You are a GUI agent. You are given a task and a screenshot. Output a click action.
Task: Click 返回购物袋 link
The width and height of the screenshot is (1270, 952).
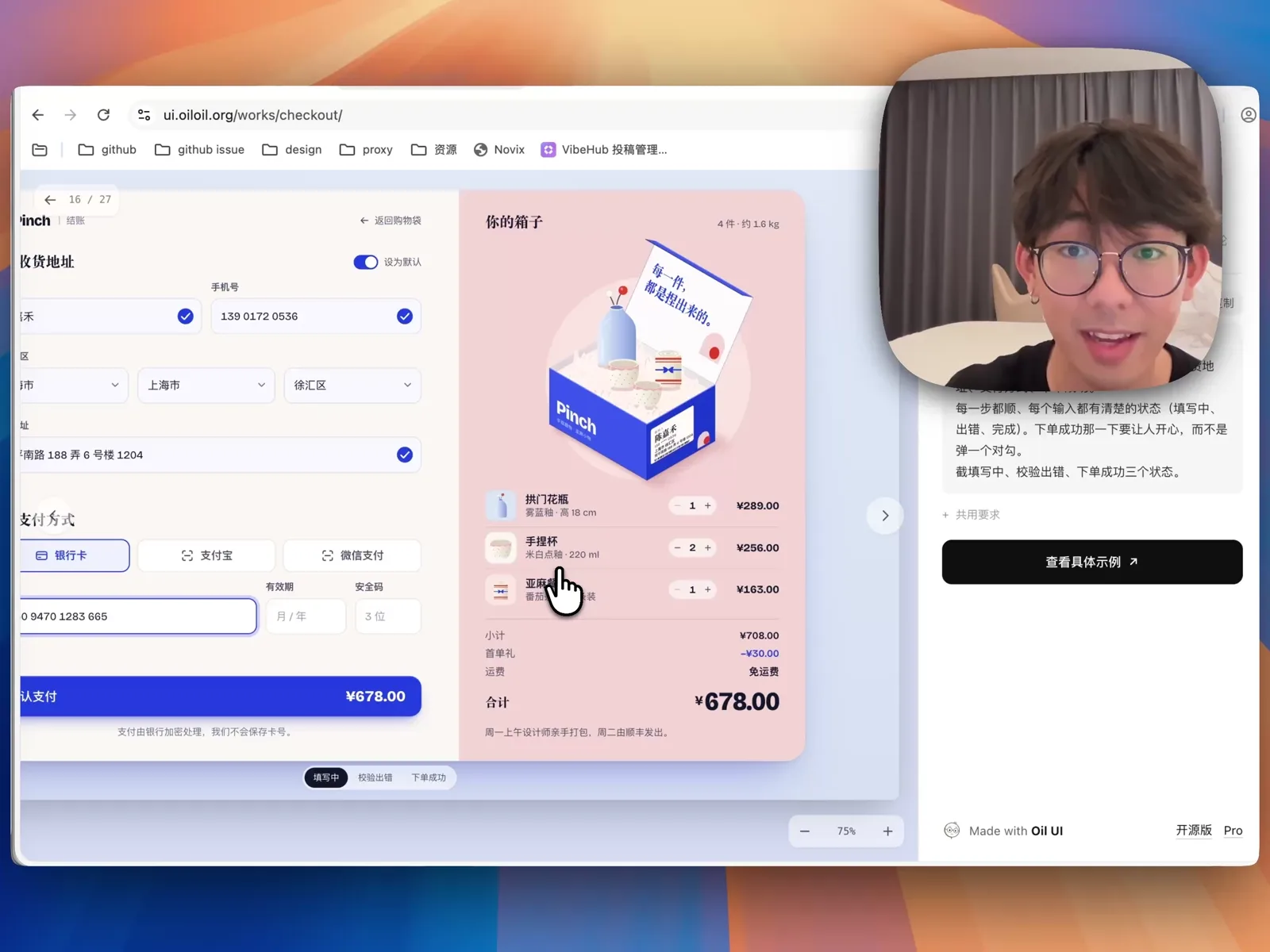pos(391,221)
